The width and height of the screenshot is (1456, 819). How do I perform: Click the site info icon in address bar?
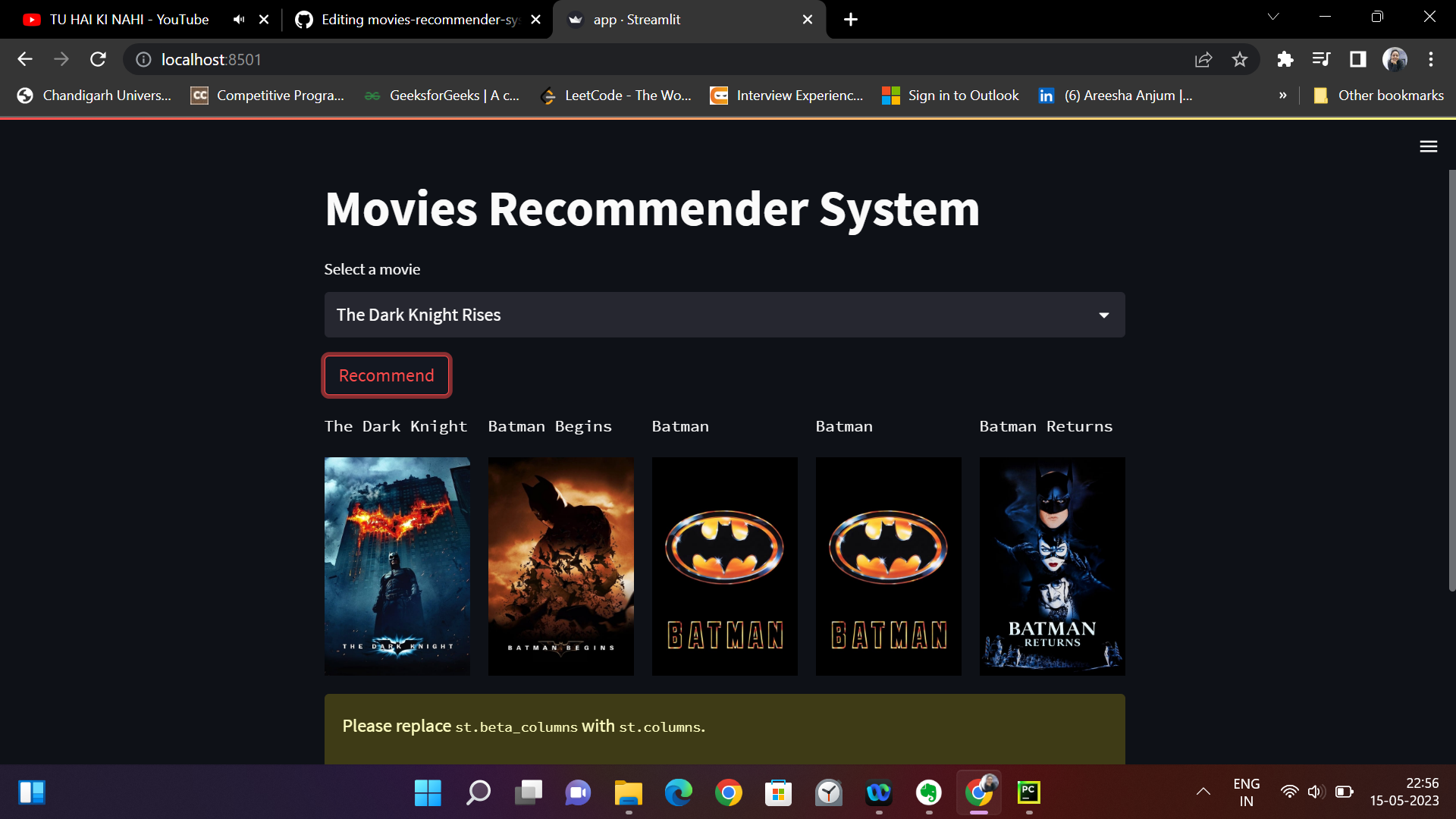pyautogui.click(x=143, y=59)
